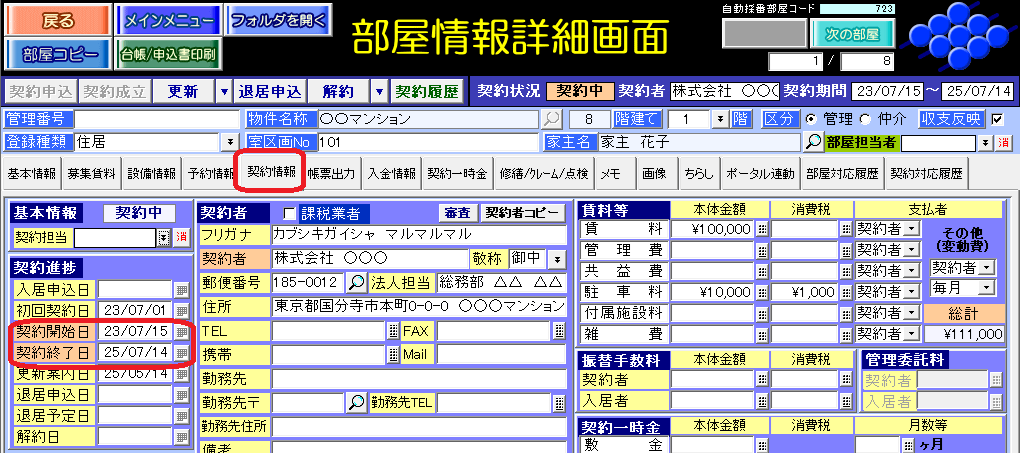Screen dimensions: 1020x453
Task: Open the calendar picker for 契約開始日
Action: tap(181, 332)
